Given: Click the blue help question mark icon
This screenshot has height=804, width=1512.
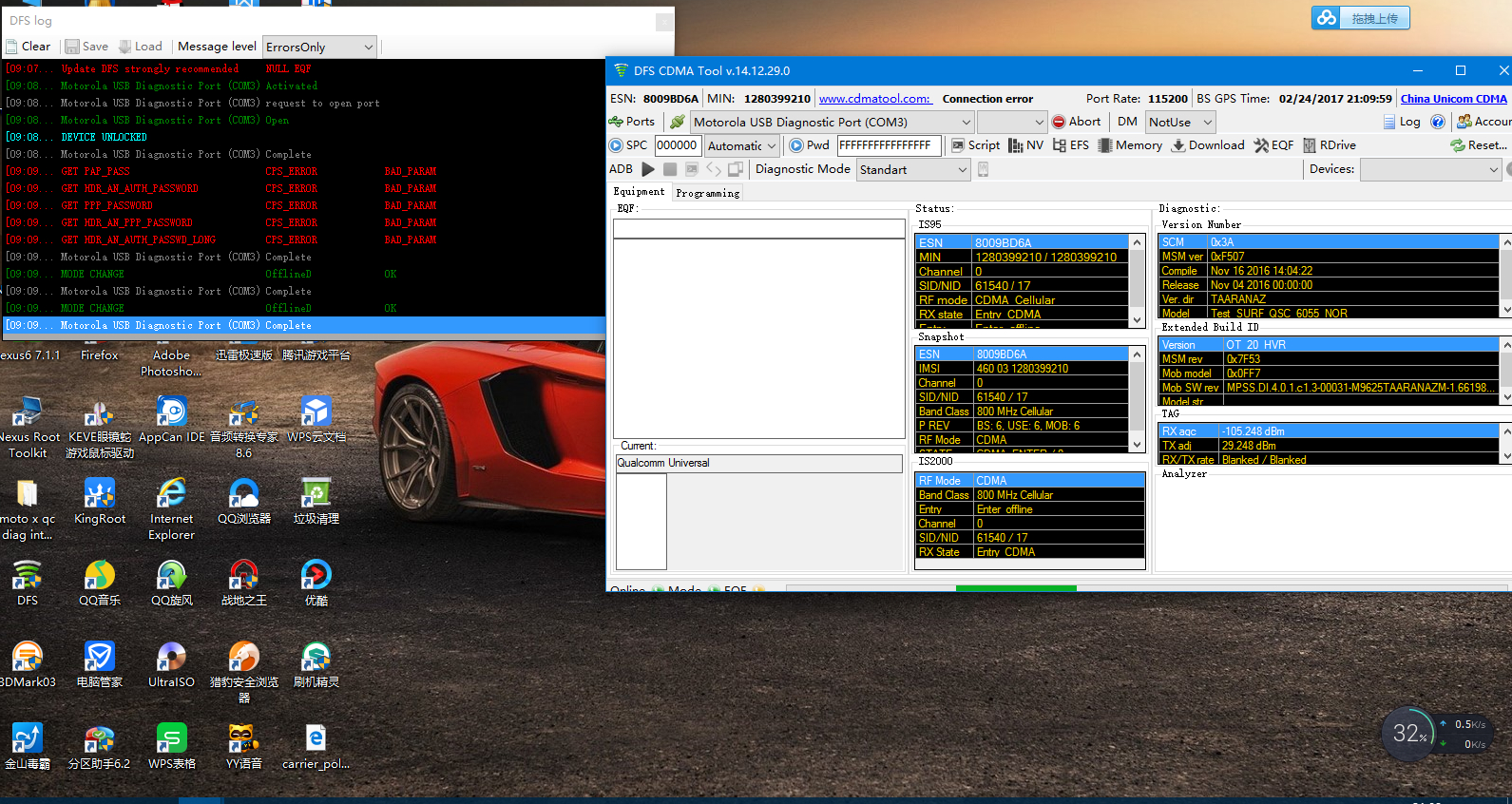Looking at the screenshot, I should 1437,122.
